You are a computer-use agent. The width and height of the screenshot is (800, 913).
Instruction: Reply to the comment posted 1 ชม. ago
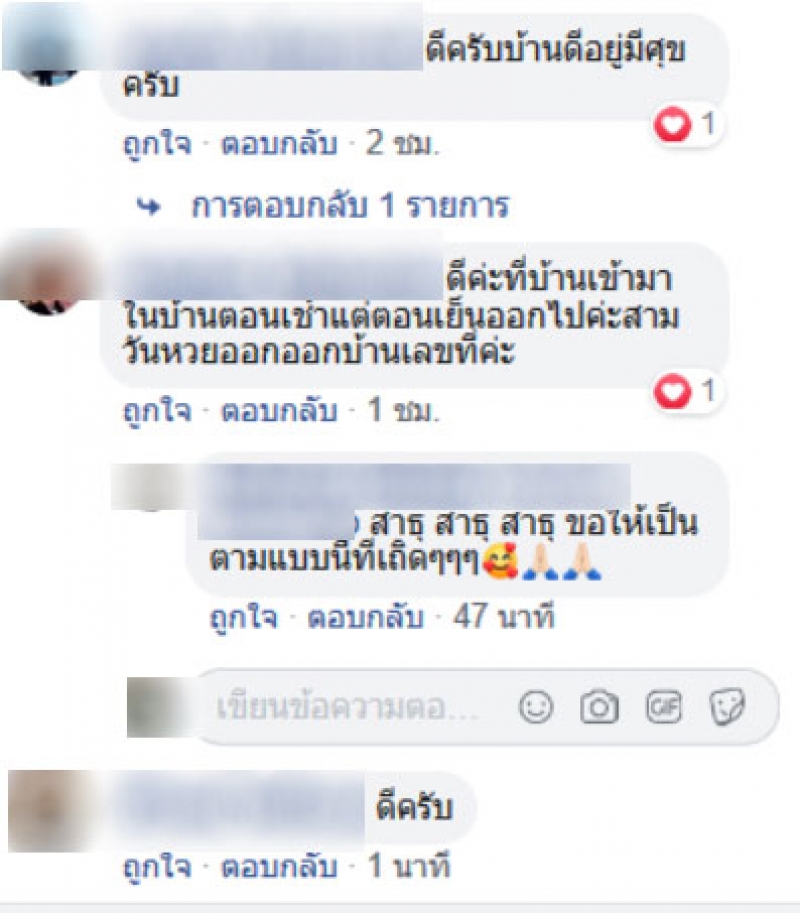point(279,411)
